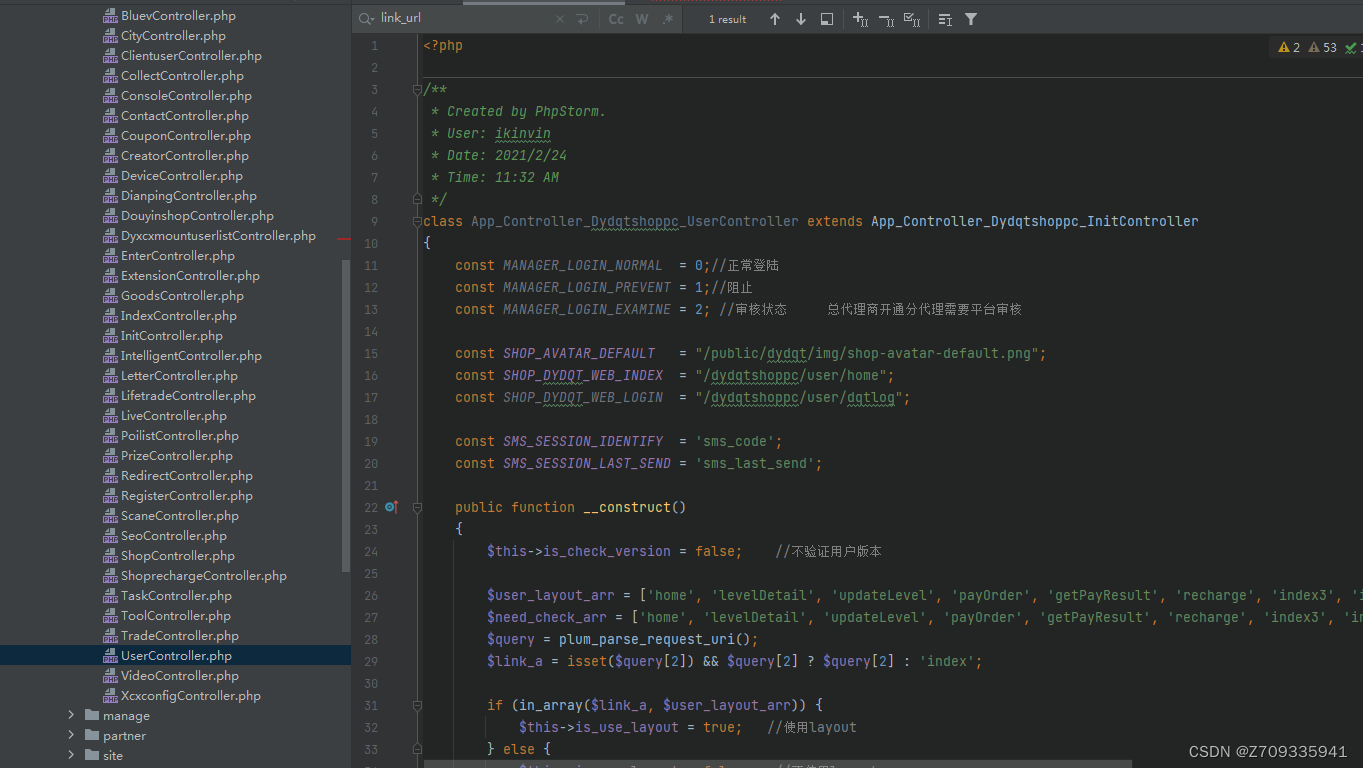Expand the partner folder

point(71,735)
